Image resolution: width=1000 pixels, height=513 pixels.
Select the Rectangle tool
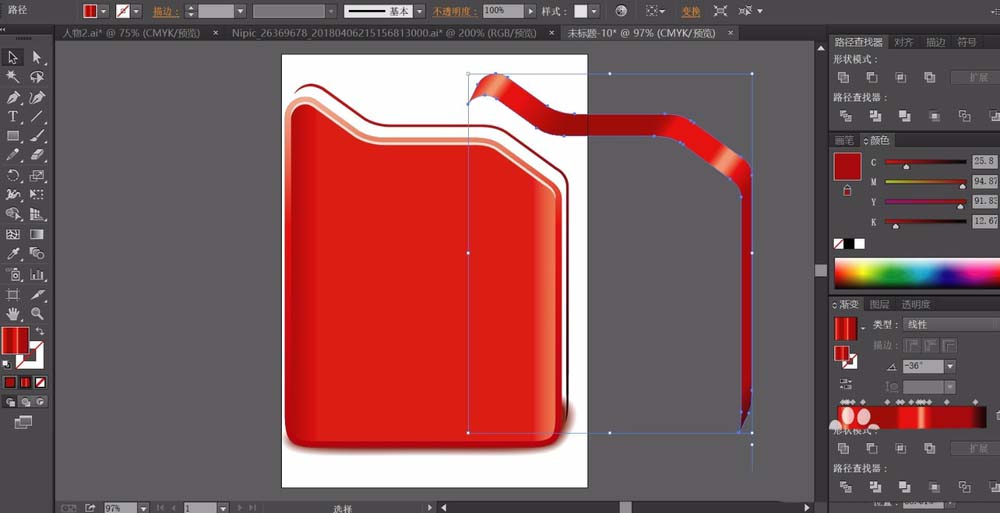13,136
